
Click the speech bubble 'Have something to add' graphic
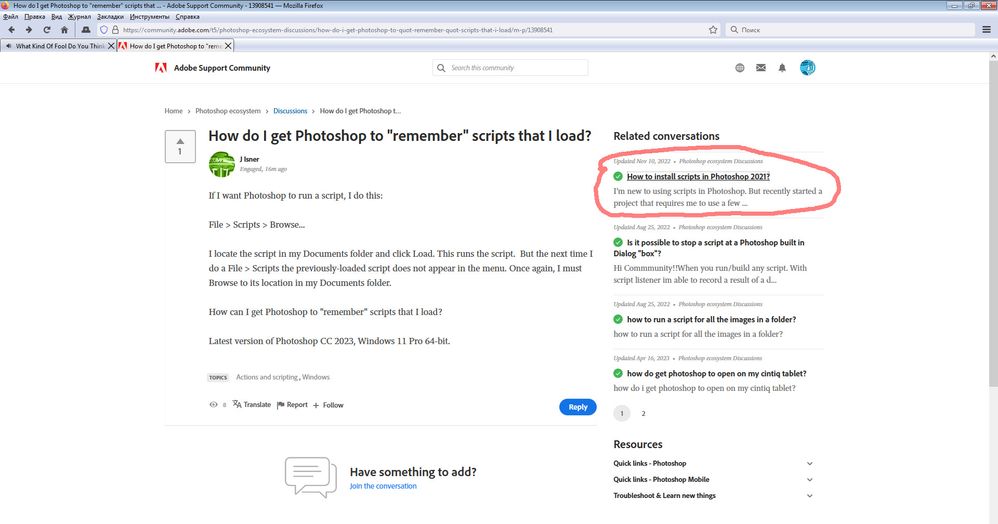(x=311, y=477)
